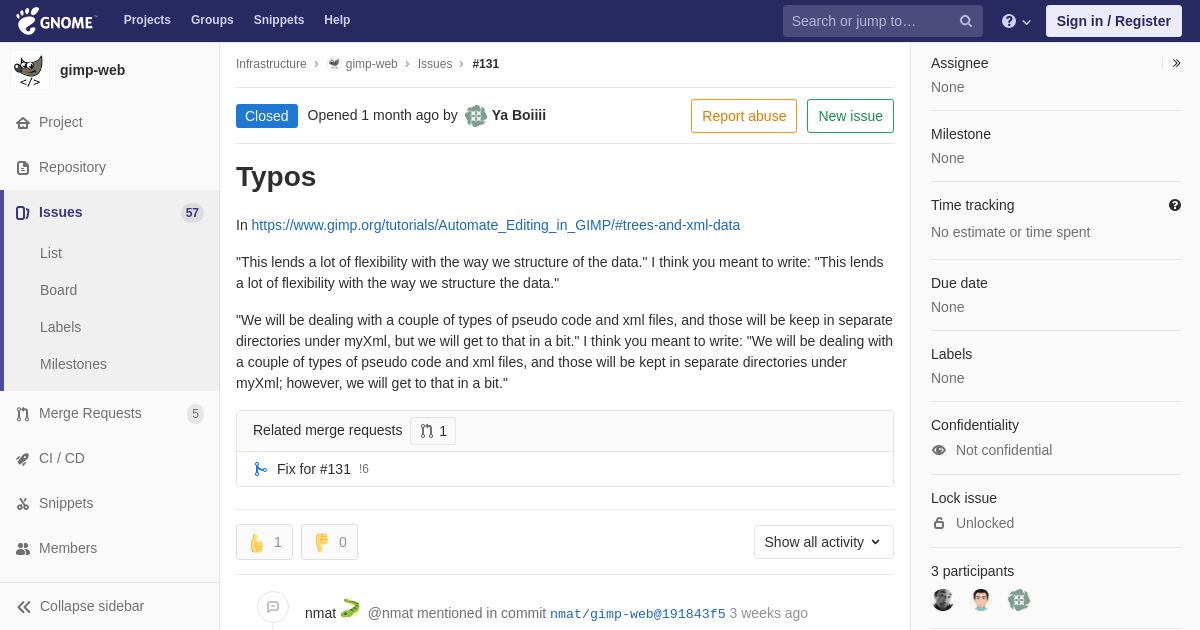Collapse right sidebar double arrow

point(1177,63)
